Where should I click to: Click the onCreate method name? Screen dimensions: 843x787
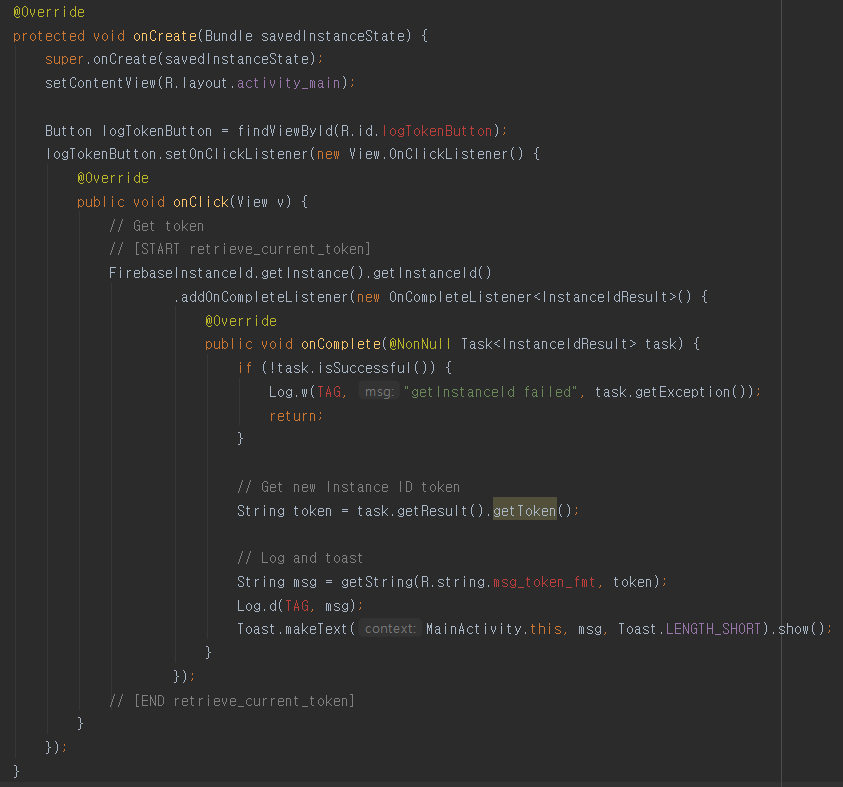(x=165, y=36)
